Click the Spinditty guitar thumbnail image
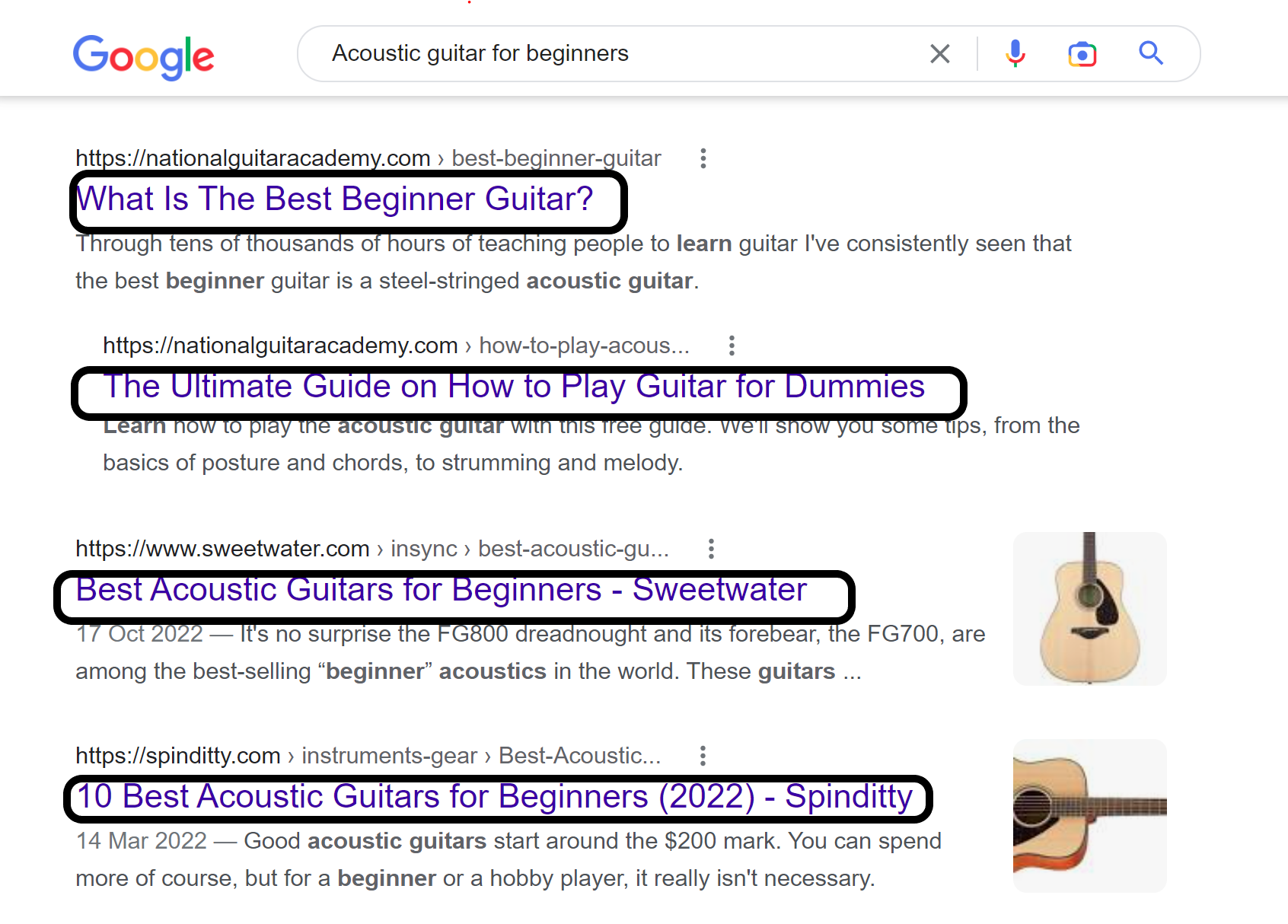Screen dimensions: 1288x924 pyautogui.click(x=1090, y=816)
